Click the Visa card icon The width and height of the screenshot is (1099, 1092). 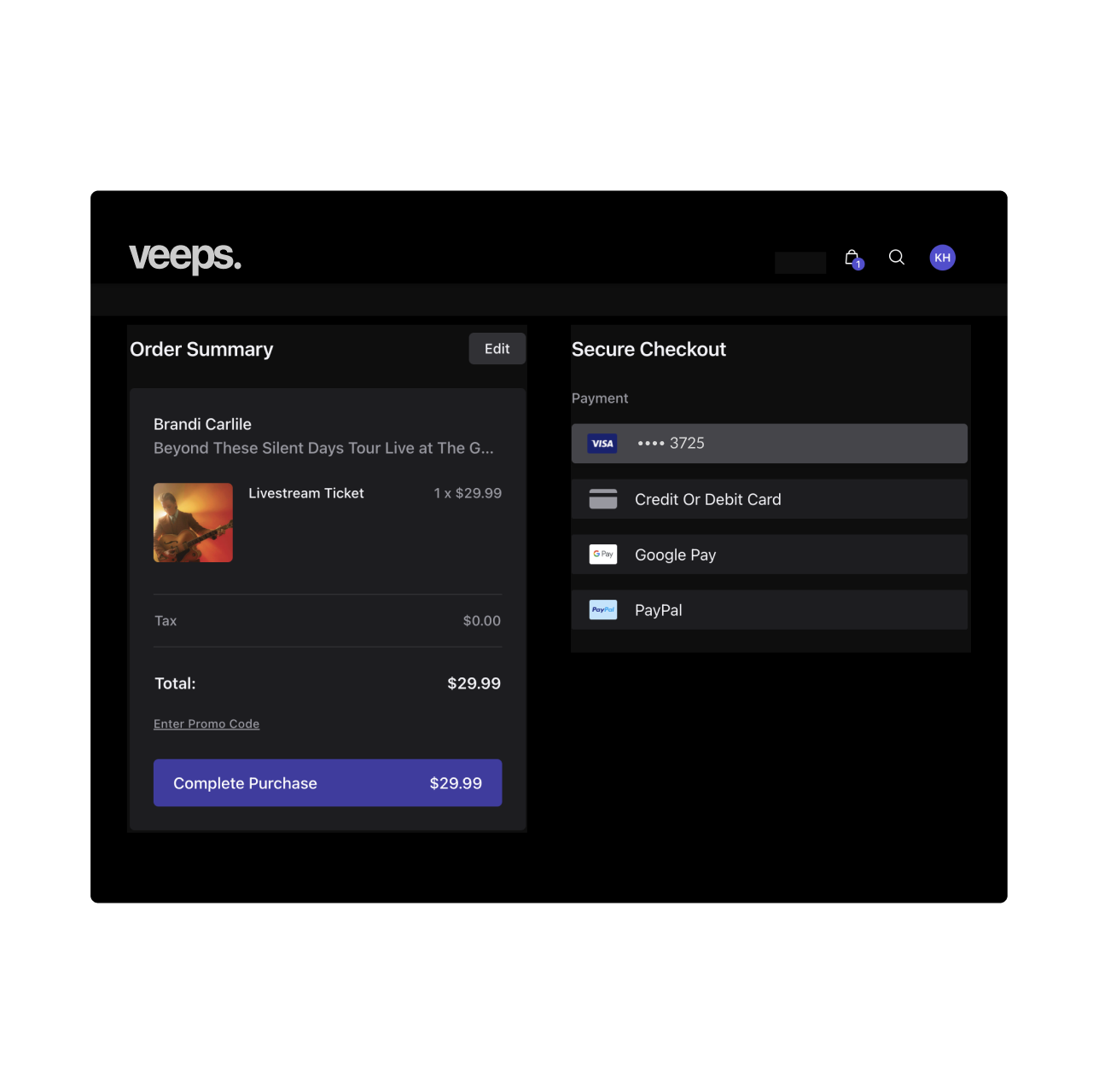602,444
